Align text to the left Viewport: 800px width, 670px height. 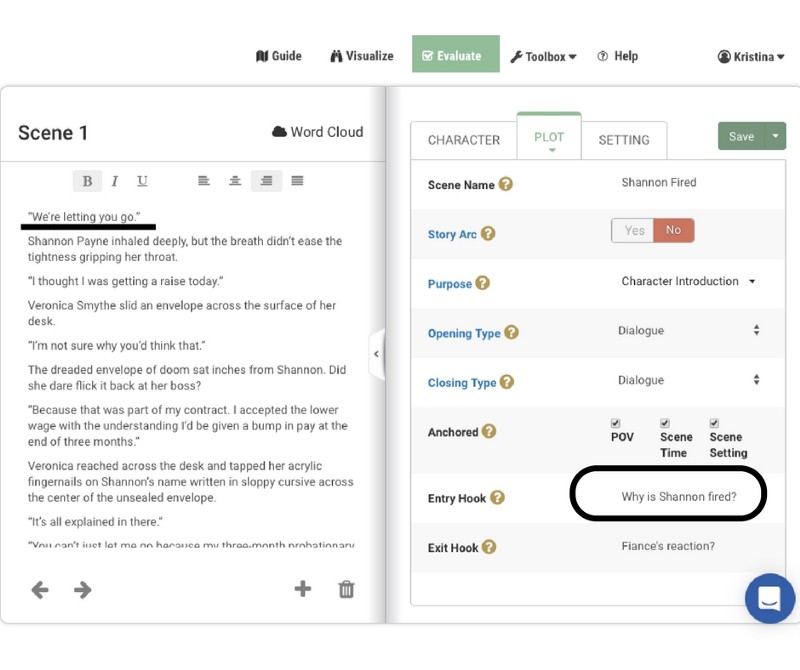click(204, 181)
